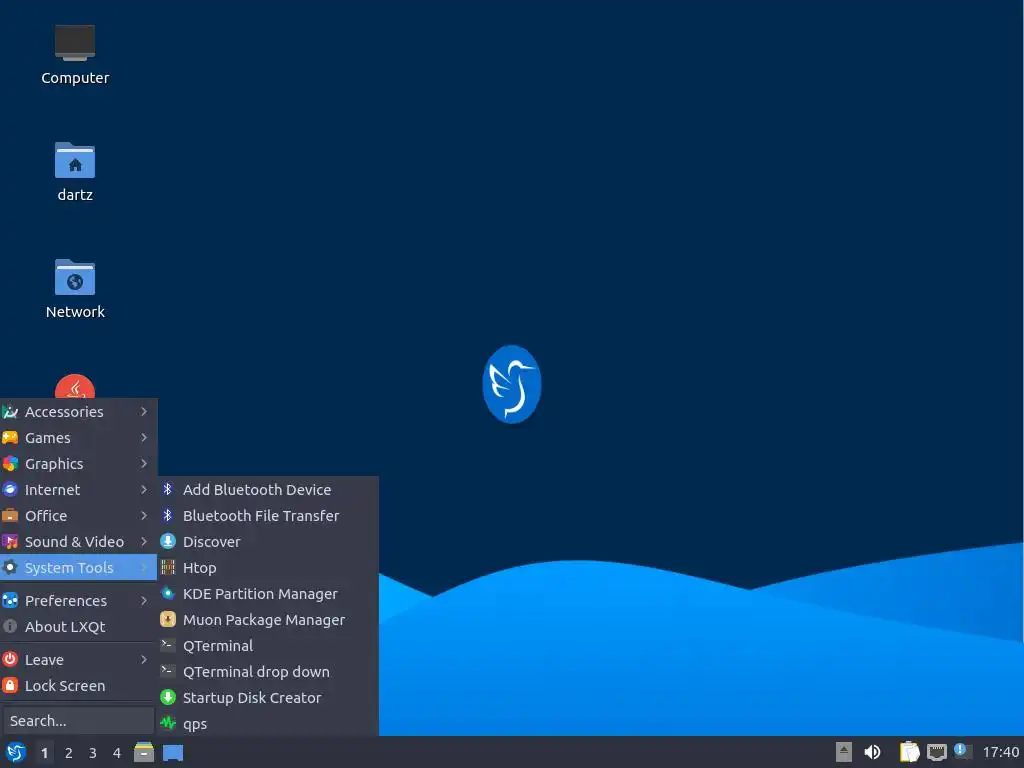Viewport: 1024px width, 768px height.
Task: Click the Discover download icon
Action: pyautogui.click(x=168, y=541)
